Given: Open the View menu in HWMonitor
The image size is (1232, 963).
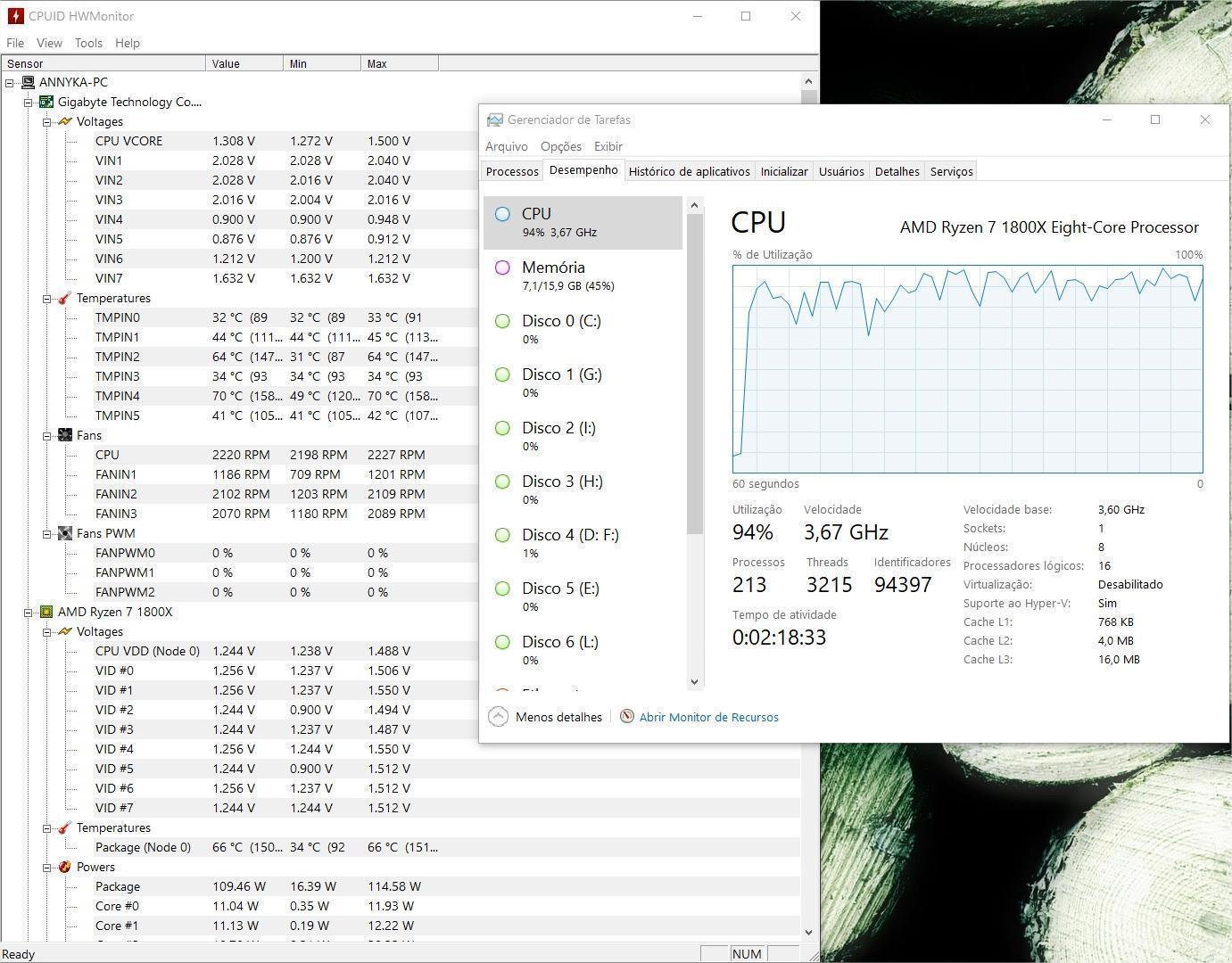Looking at the screenshot, I should [x=49, y=43].
